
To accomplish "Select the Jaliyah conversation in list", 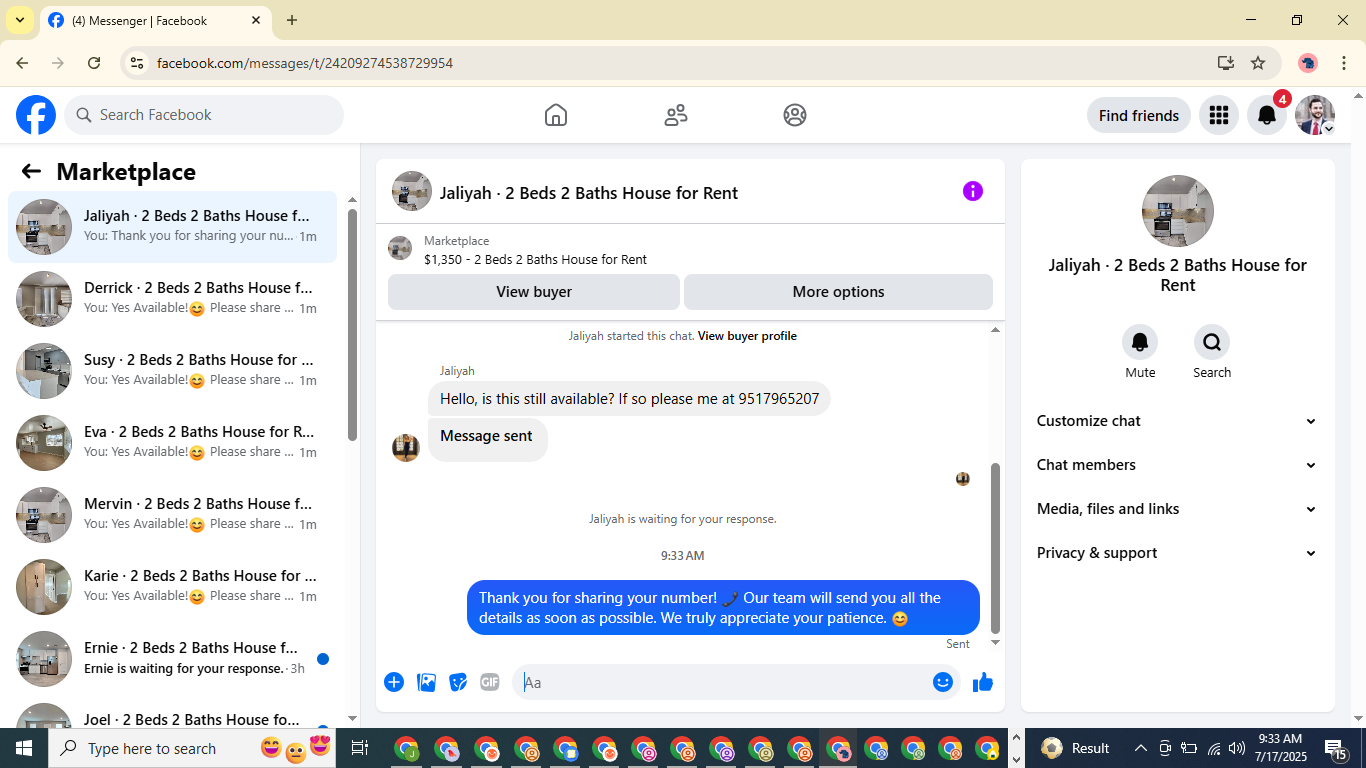I will [172, 227].
